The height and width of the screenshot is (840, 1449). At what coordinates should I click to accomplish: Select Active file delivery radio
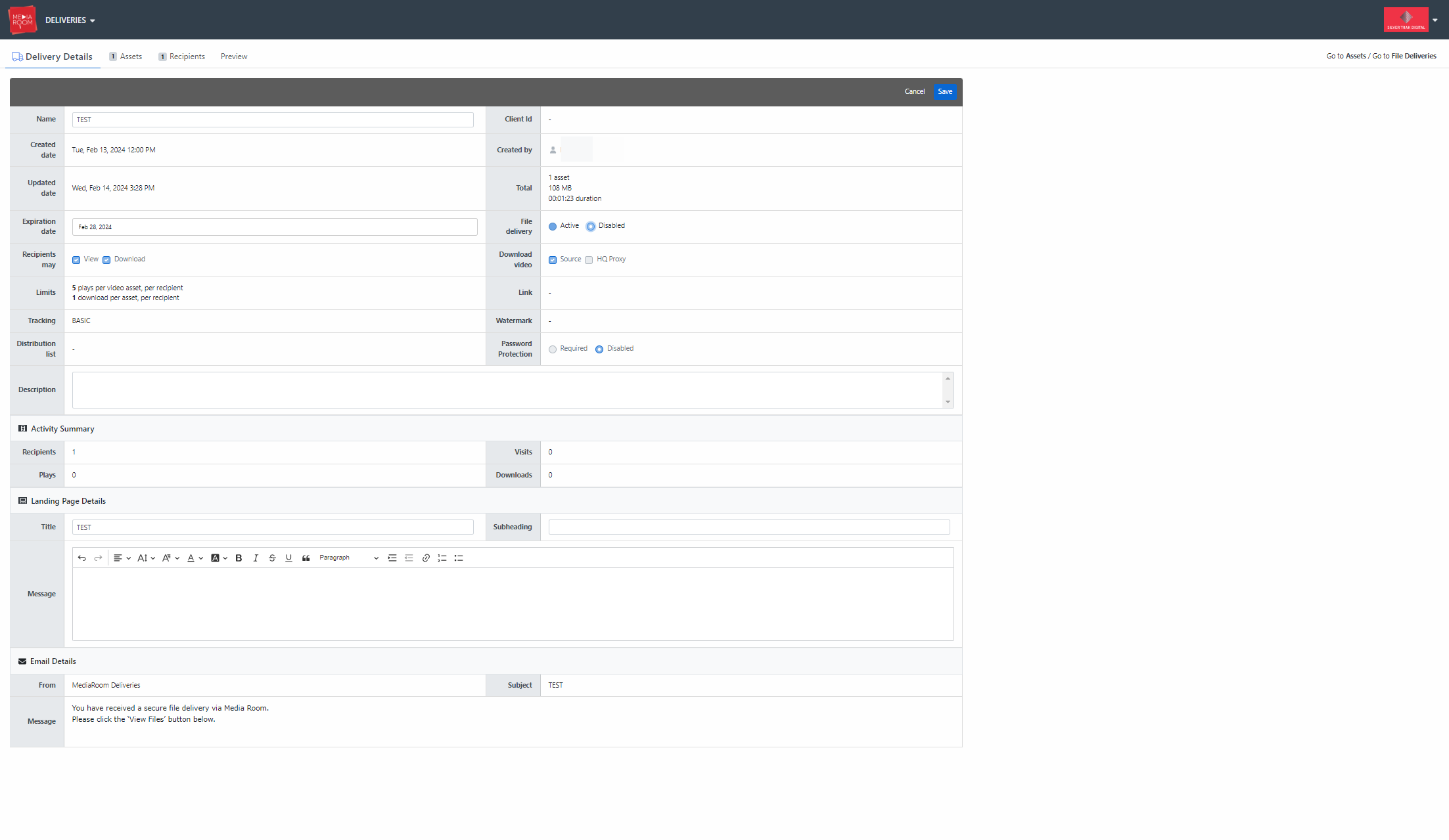[553, 227]
